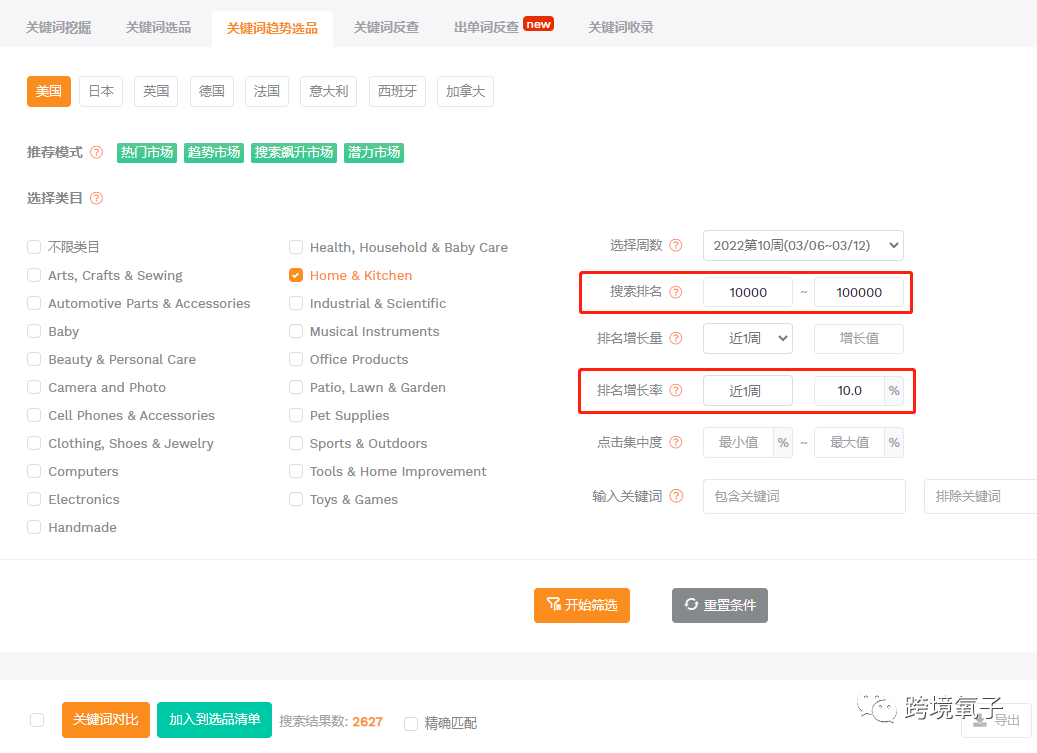Screen dimensions: 1037x753
Task: Check Automotive Parts & Accessories category
Action: [34, 303]
